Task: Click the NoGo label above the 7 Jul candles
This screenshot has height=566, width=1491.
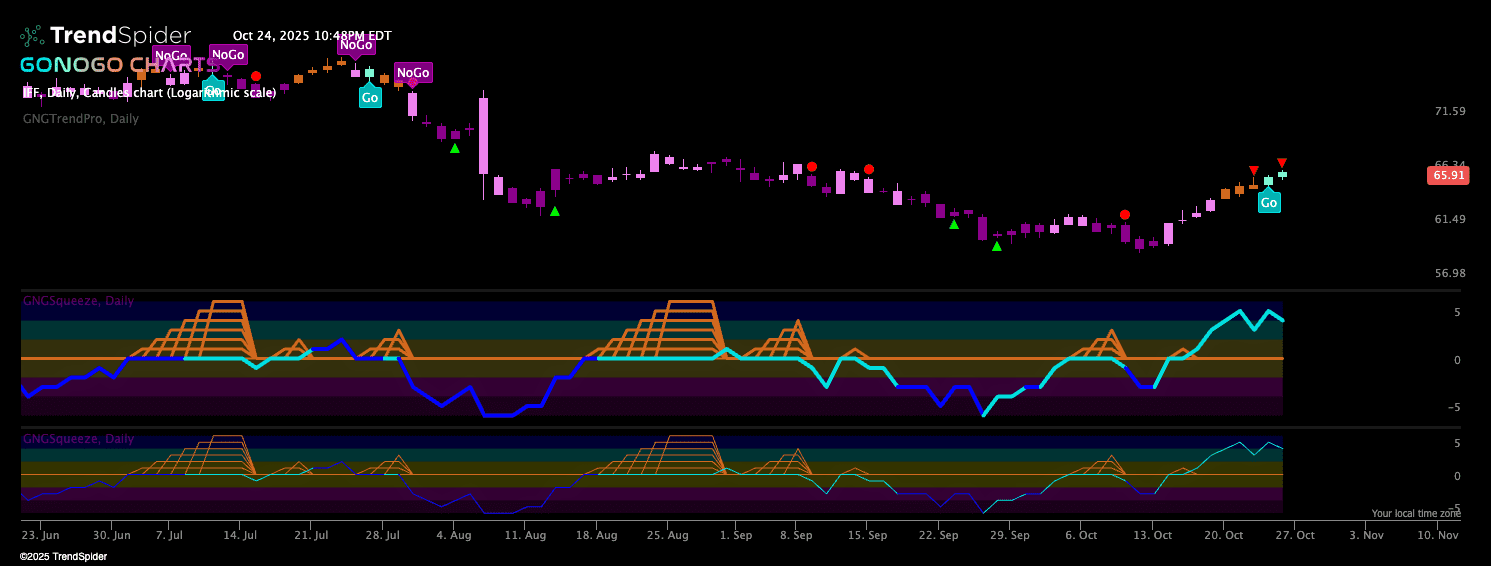Action: pos(171,55)
